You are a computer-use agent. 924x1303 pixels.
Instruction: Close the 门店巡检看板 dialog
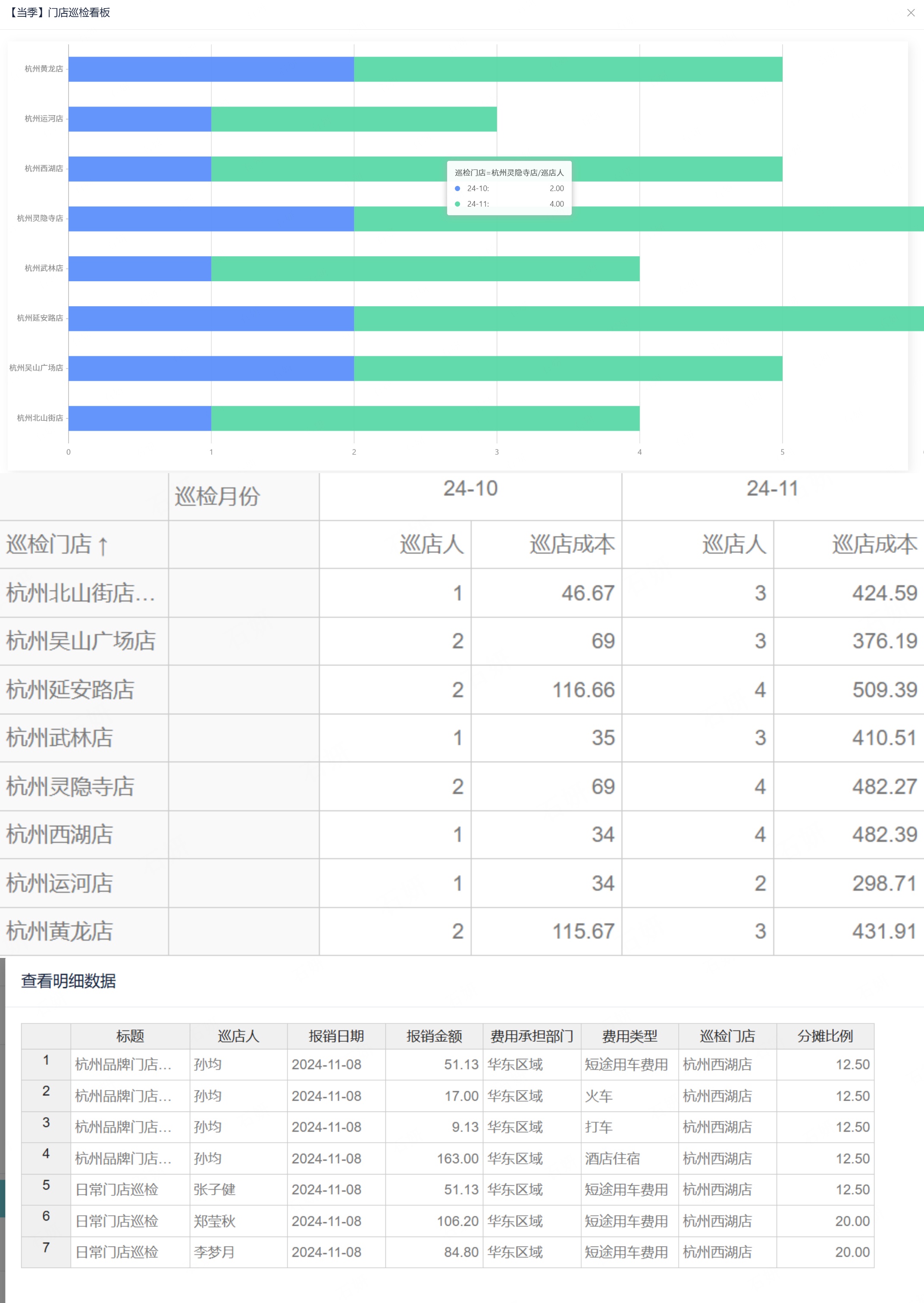pos(910,13)
